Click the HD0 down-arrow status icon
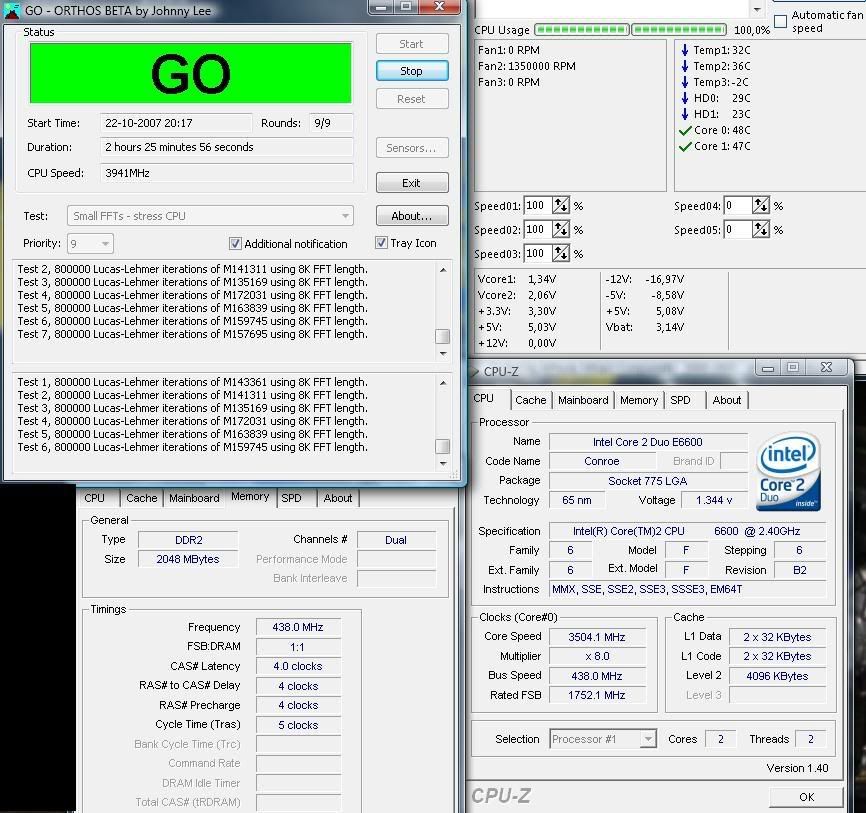The image size is (866, 813). (x=685, y=98)
